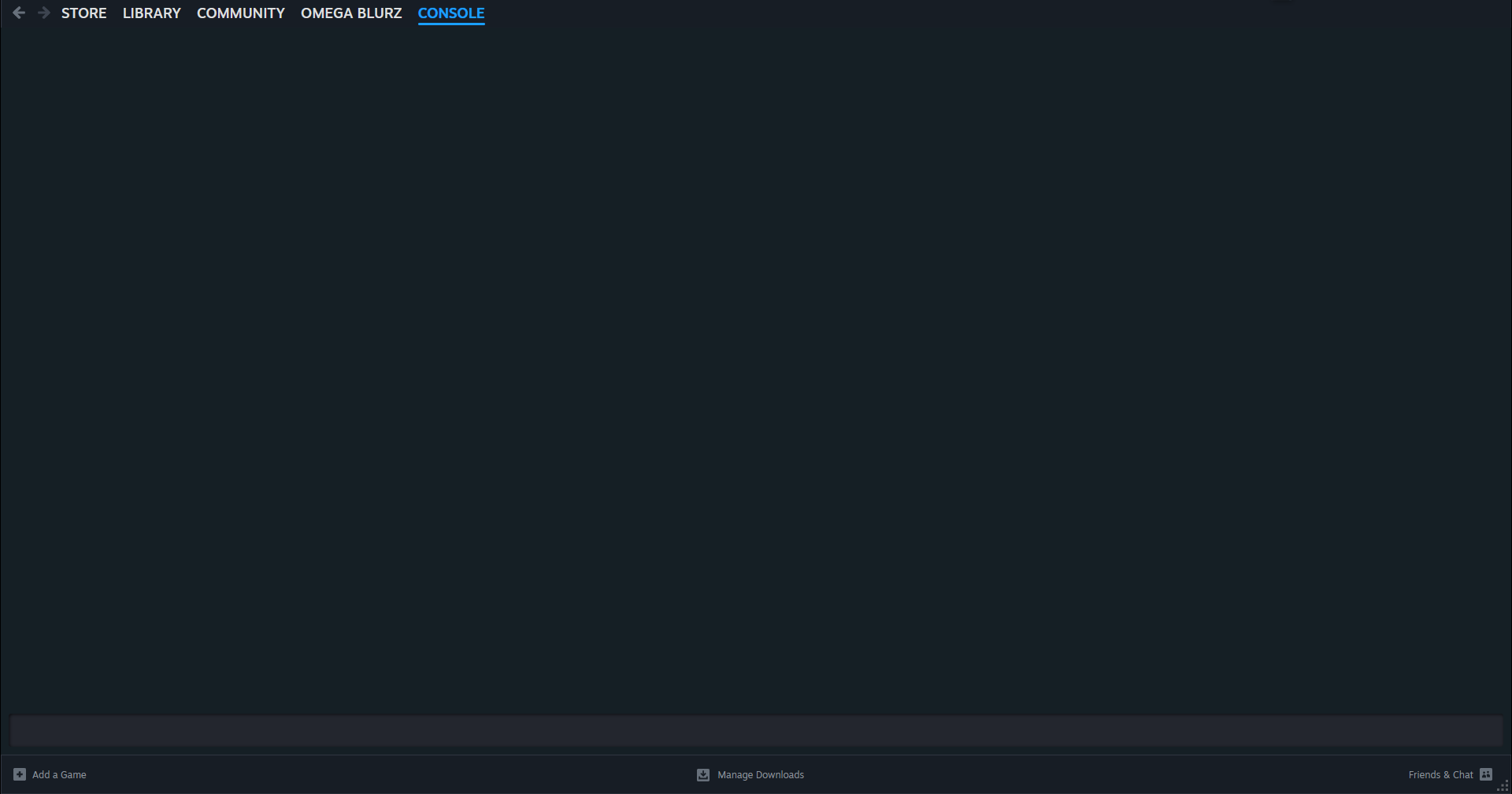Open the Friends & Chat icon
This screenshot has width=1512, height=794.
[x=1486, y=774]
